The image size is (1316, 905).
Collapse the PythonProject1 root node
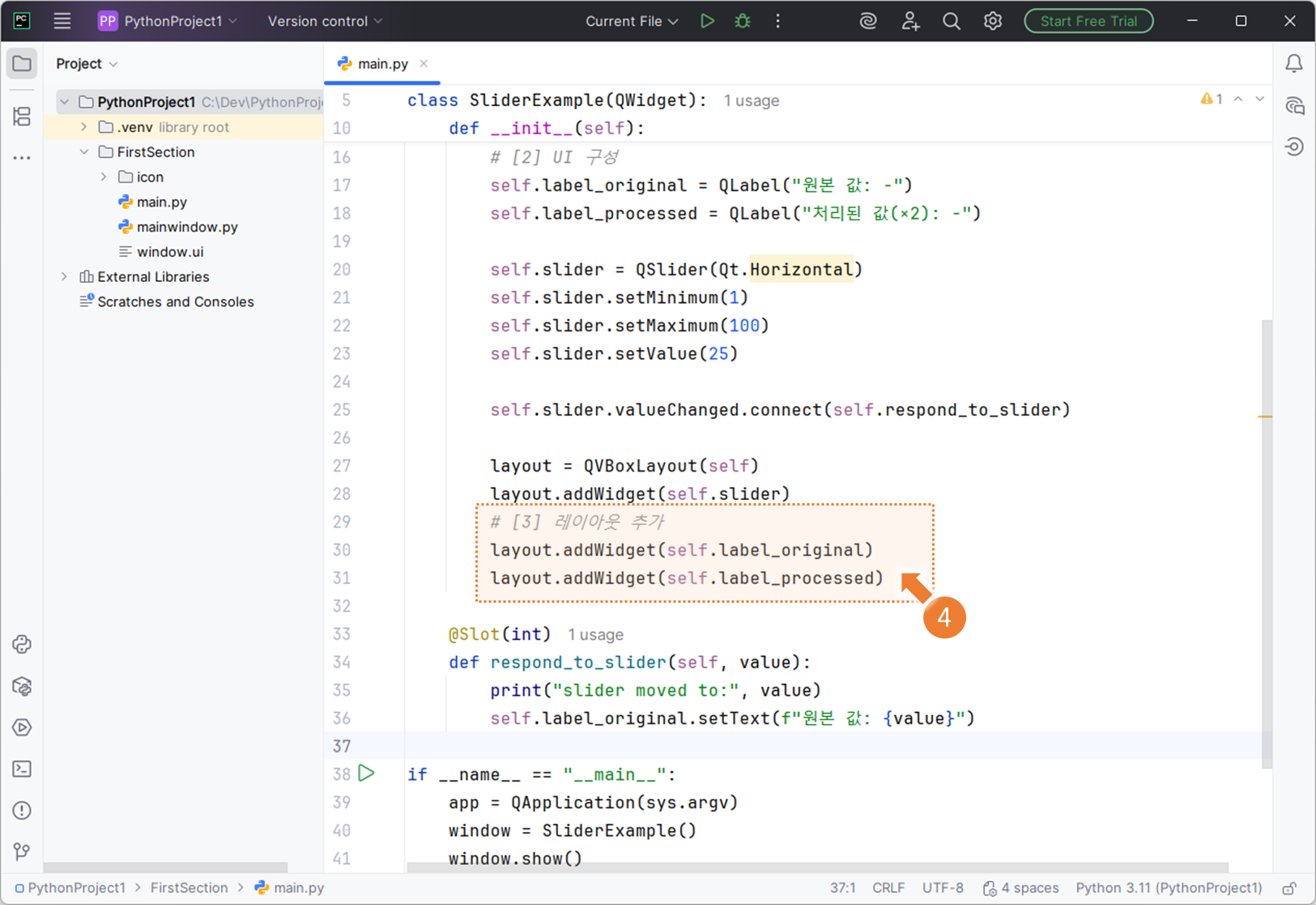click(x=65, y=102)
